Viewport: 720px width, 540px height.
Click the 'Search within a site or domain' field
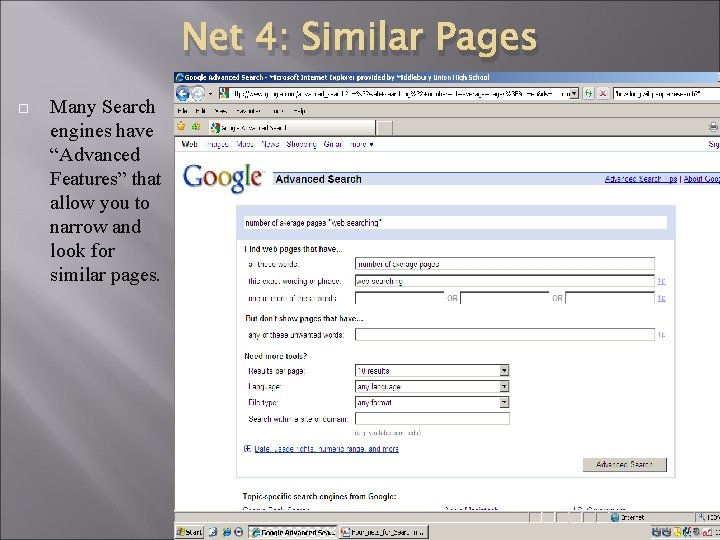click(432, 418)
